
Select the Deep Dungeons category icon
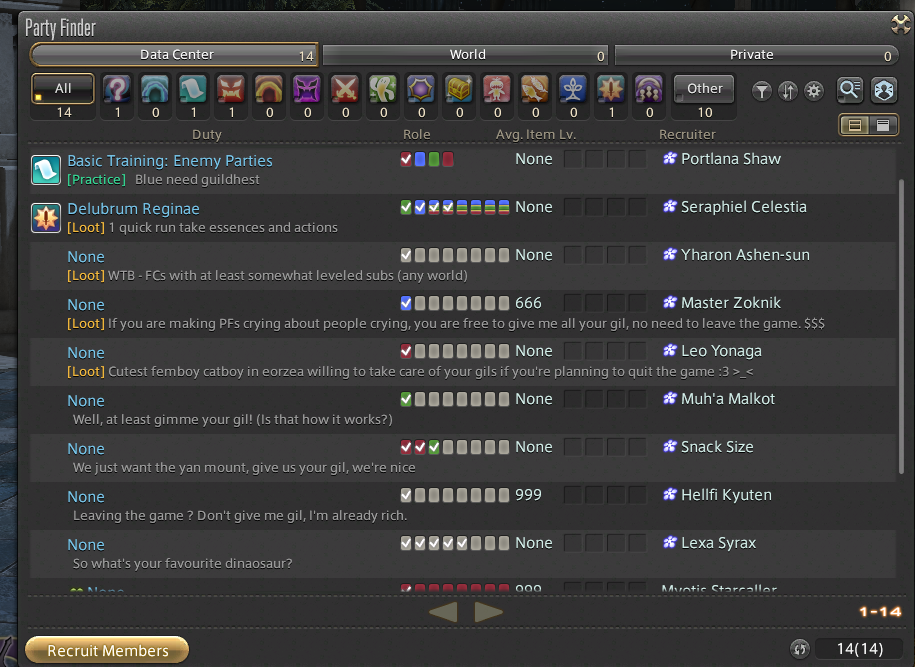[573, 90]
